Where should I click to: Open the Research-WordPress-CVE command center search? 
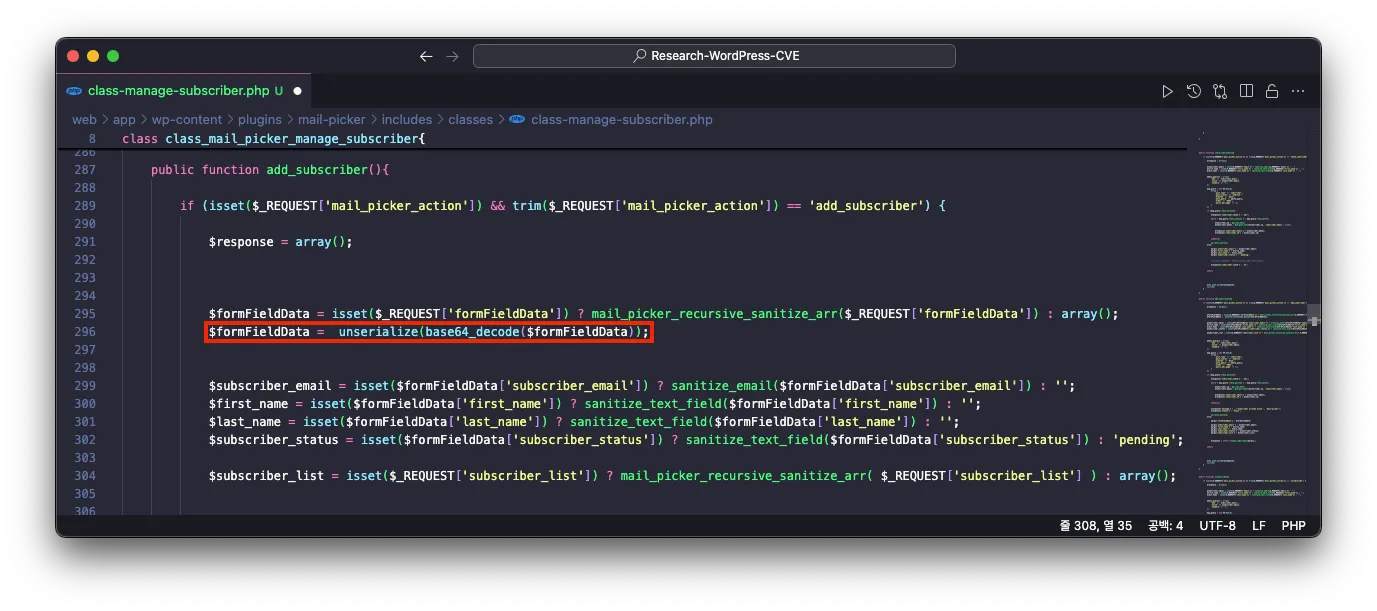(x=714, y=56)
